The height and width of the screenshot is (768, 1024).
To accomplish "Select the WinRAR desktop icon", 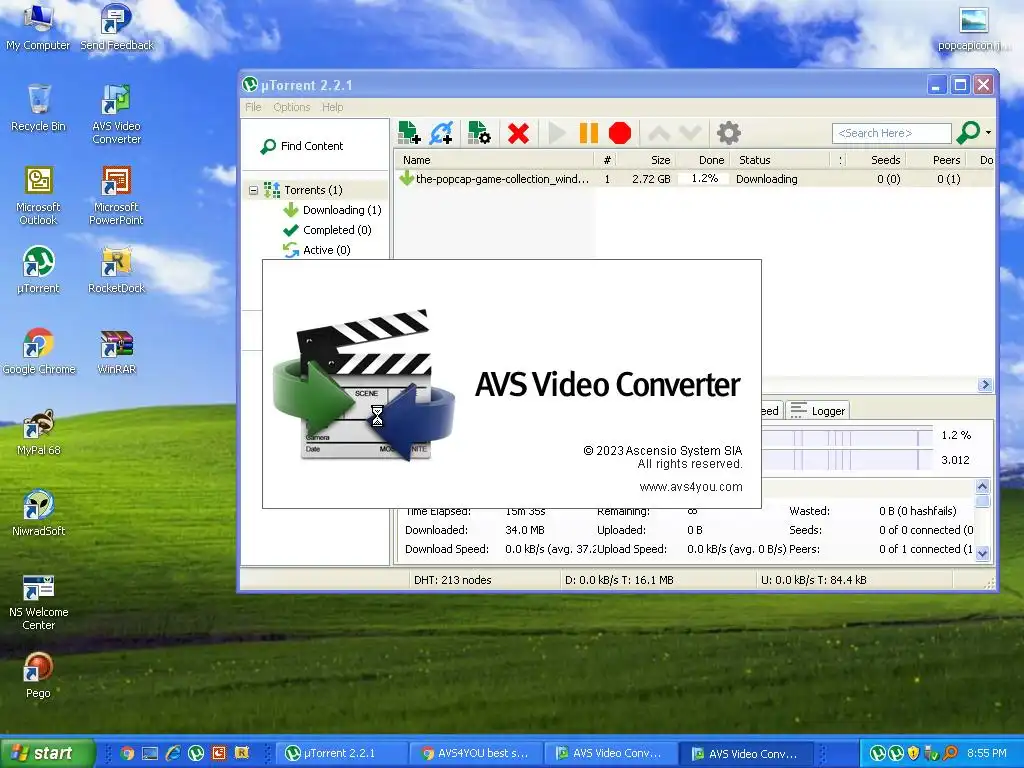I will [x=116, y=351].
